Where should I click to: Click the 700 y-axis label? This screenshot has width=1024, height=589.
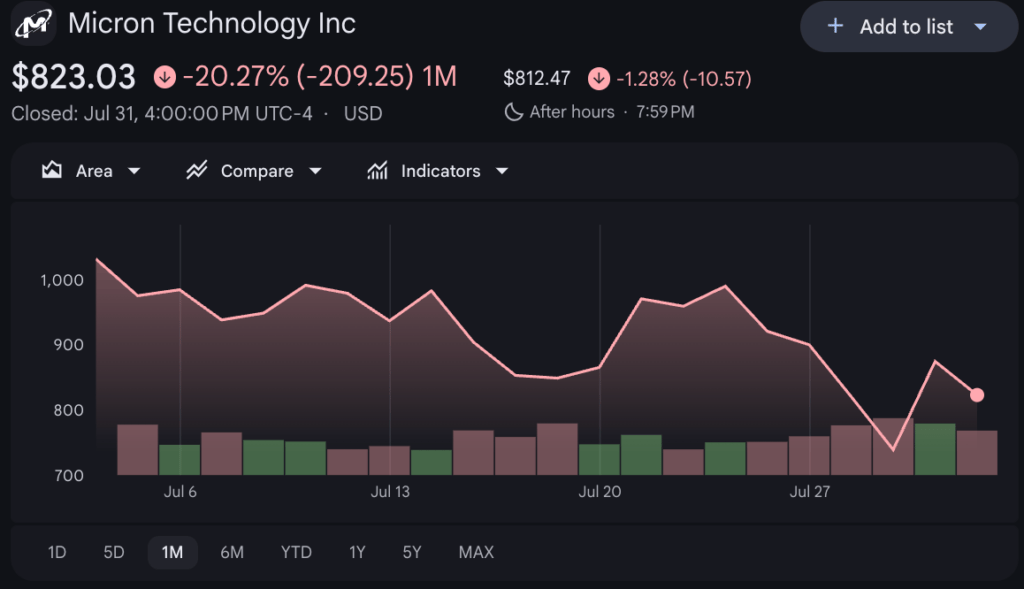(69, 475)
